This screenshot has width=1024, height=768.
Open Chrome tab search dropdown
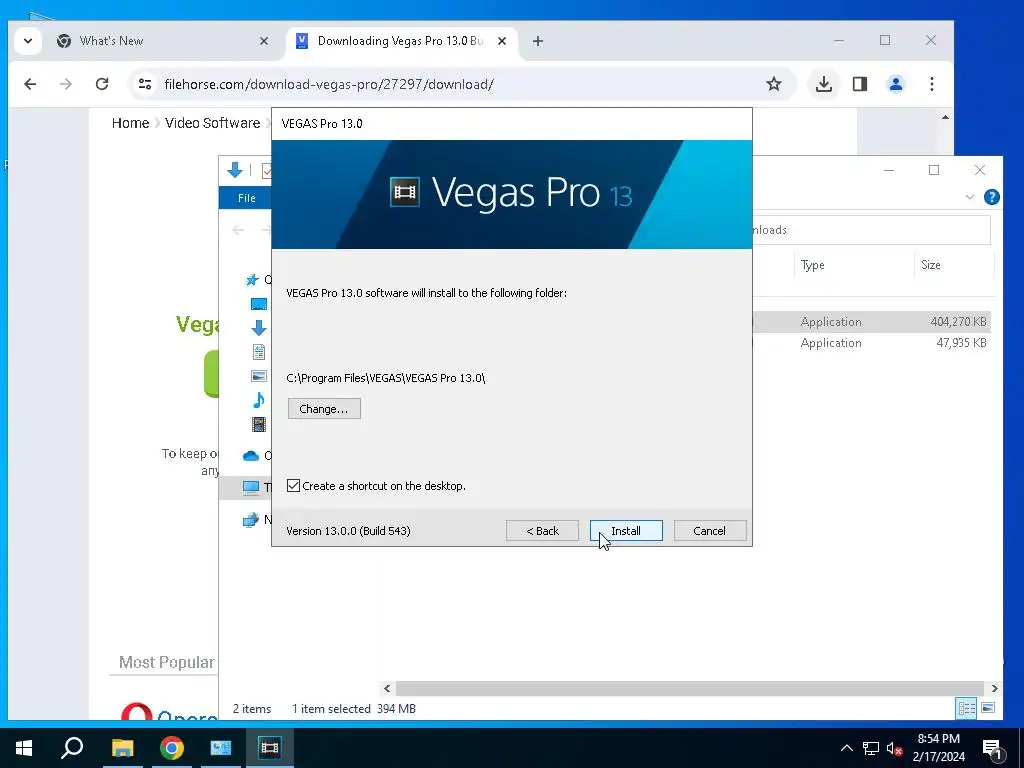pyautogui.click(x=28, y=41)
